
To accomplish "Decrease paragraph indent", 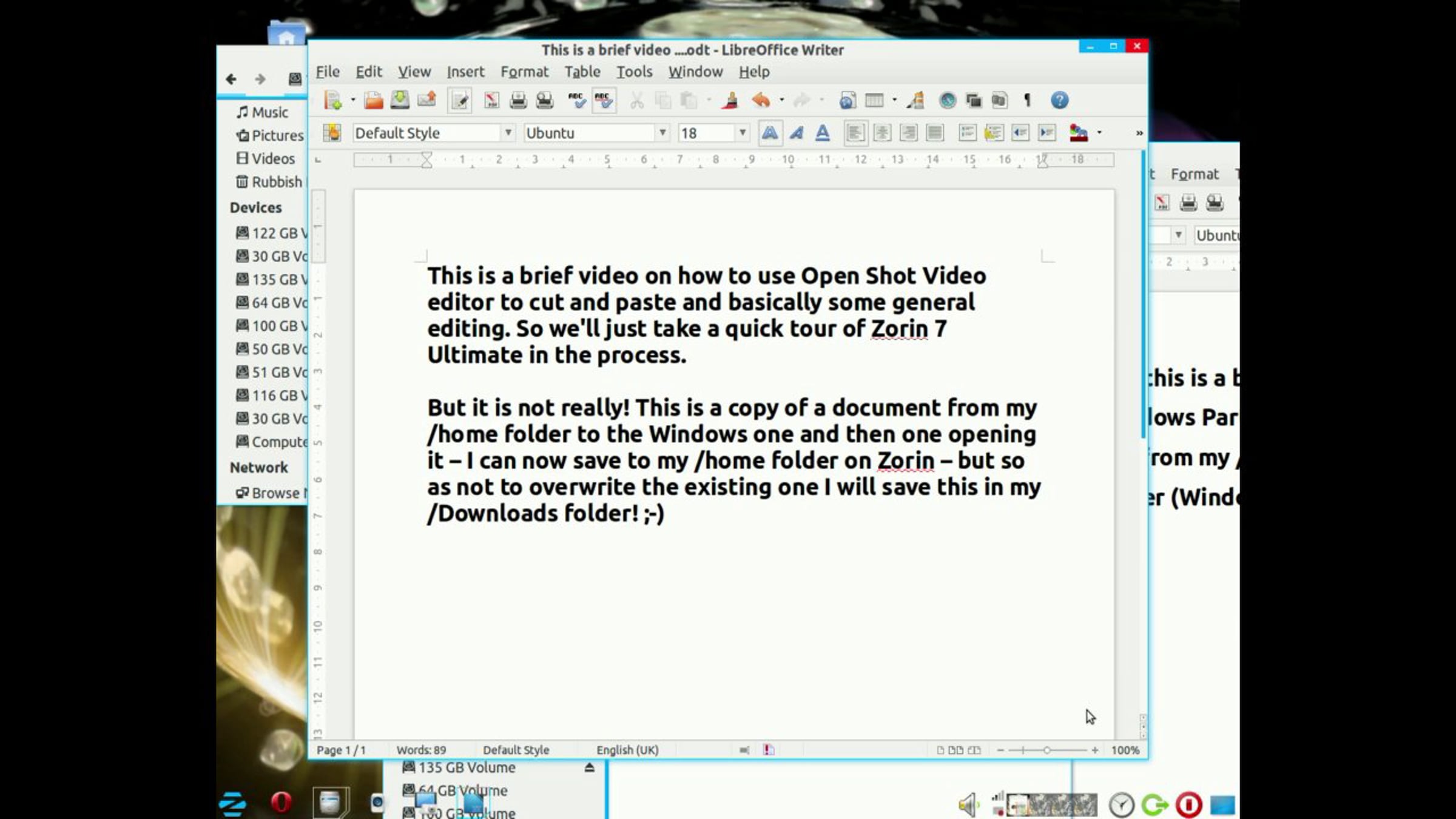I will 1020,133.
